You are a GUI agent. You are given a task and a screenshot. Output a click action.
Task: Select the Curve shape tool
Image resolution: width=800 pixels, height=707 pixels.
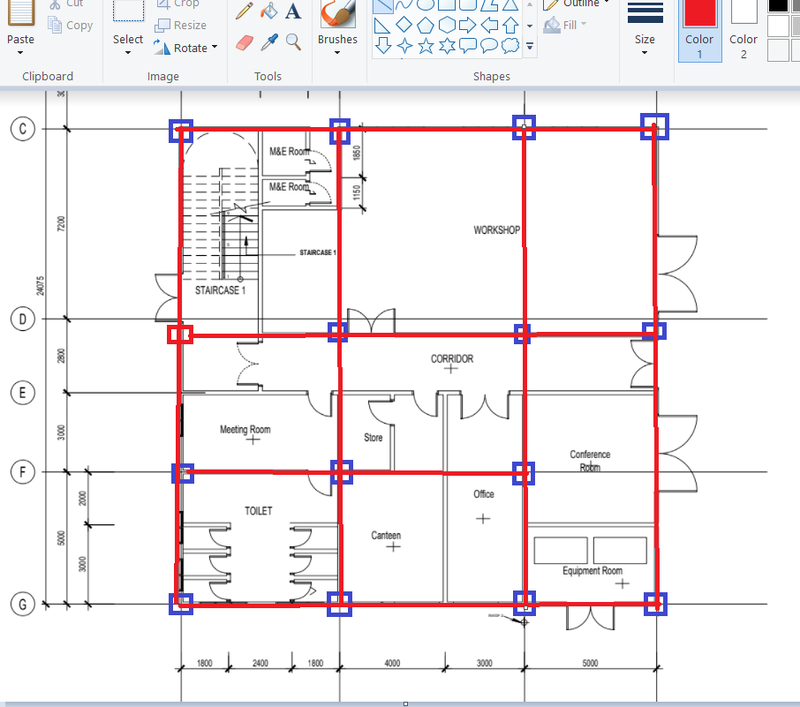click(x=402, y=8)
